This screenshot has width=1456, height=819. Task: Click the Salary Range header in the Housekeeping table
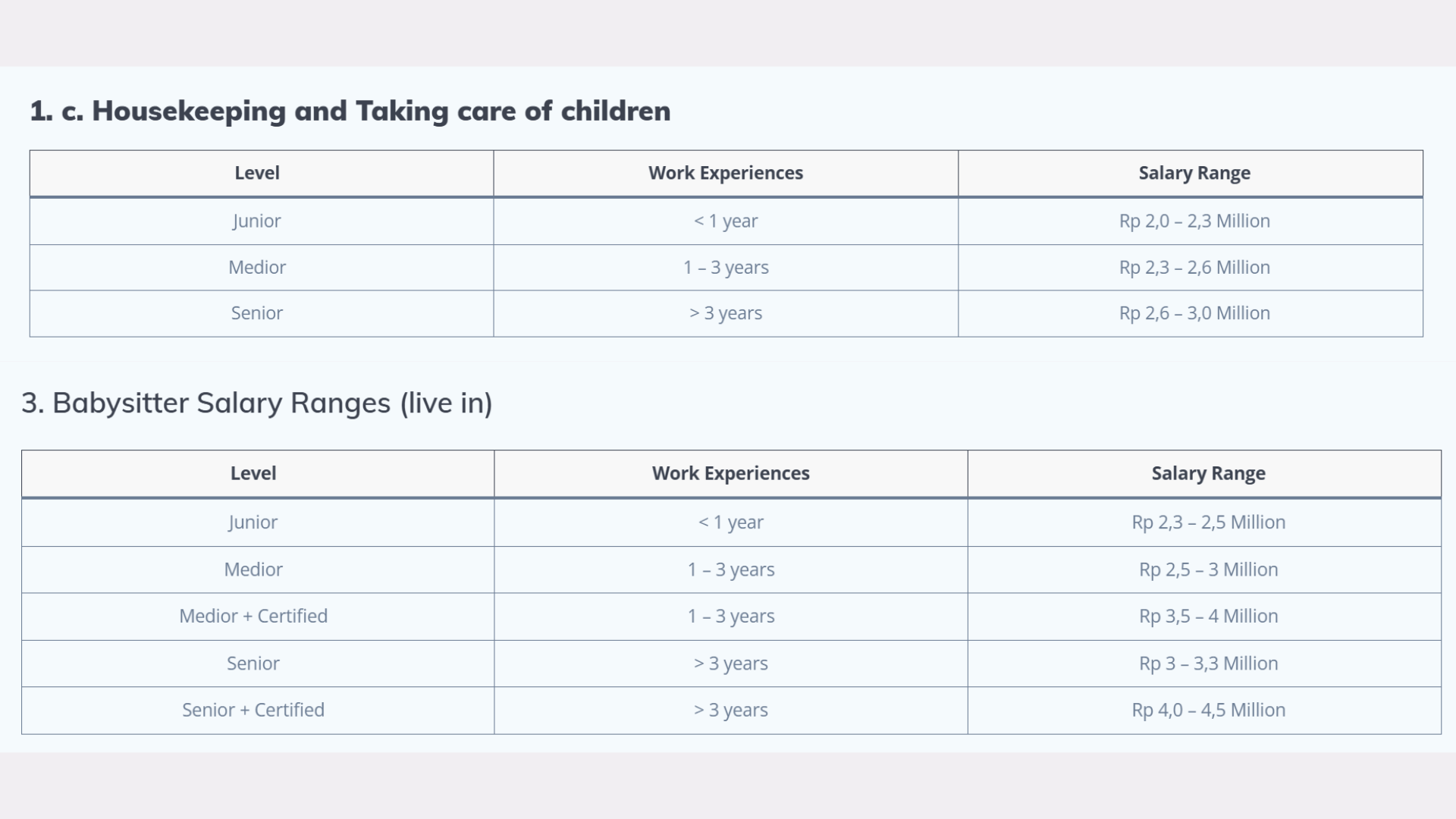click(1194, 173)
